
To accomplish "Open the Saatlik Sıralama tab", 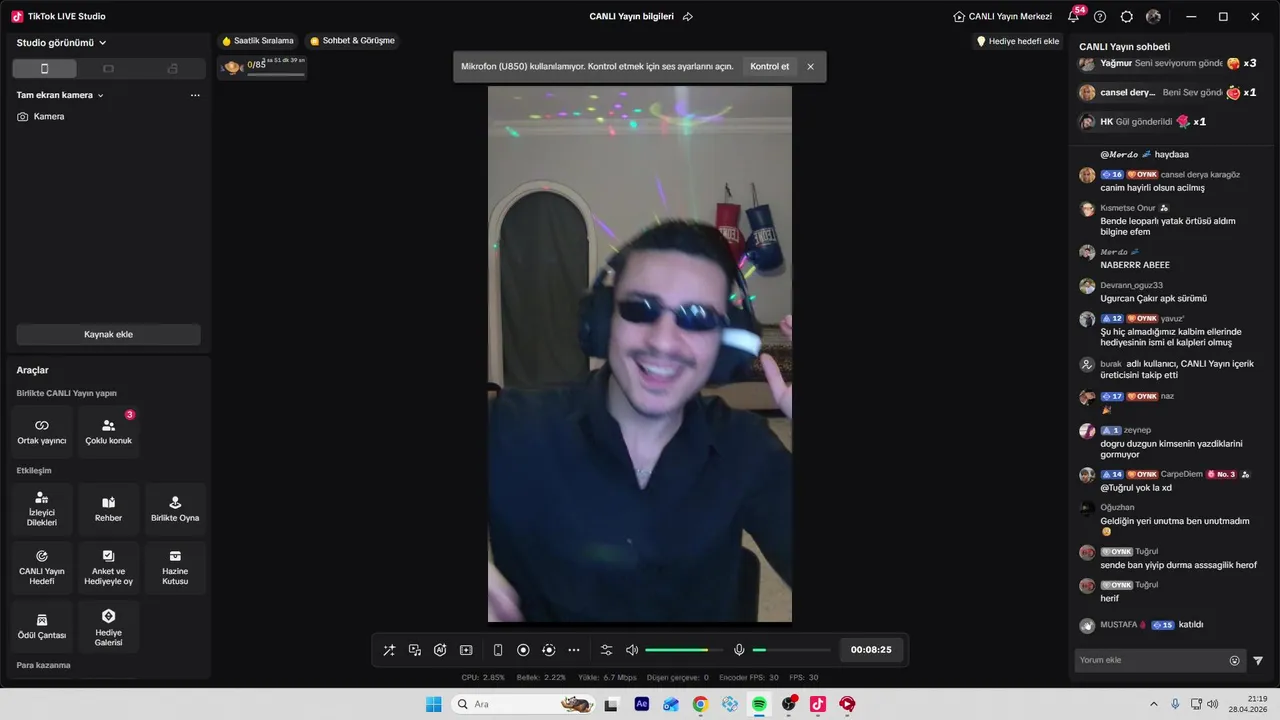I will click(258, 41).
